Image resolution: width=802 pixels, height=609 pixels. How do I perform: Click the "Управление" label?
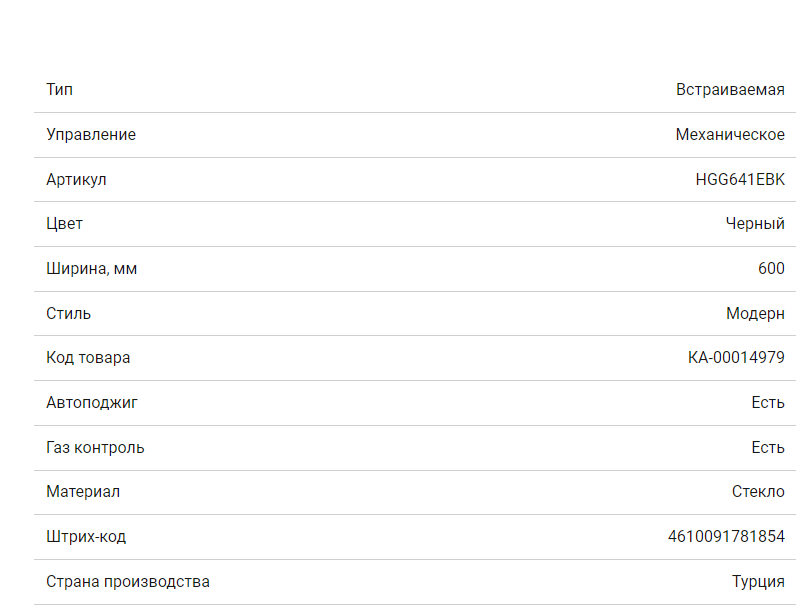click(91, 135)
